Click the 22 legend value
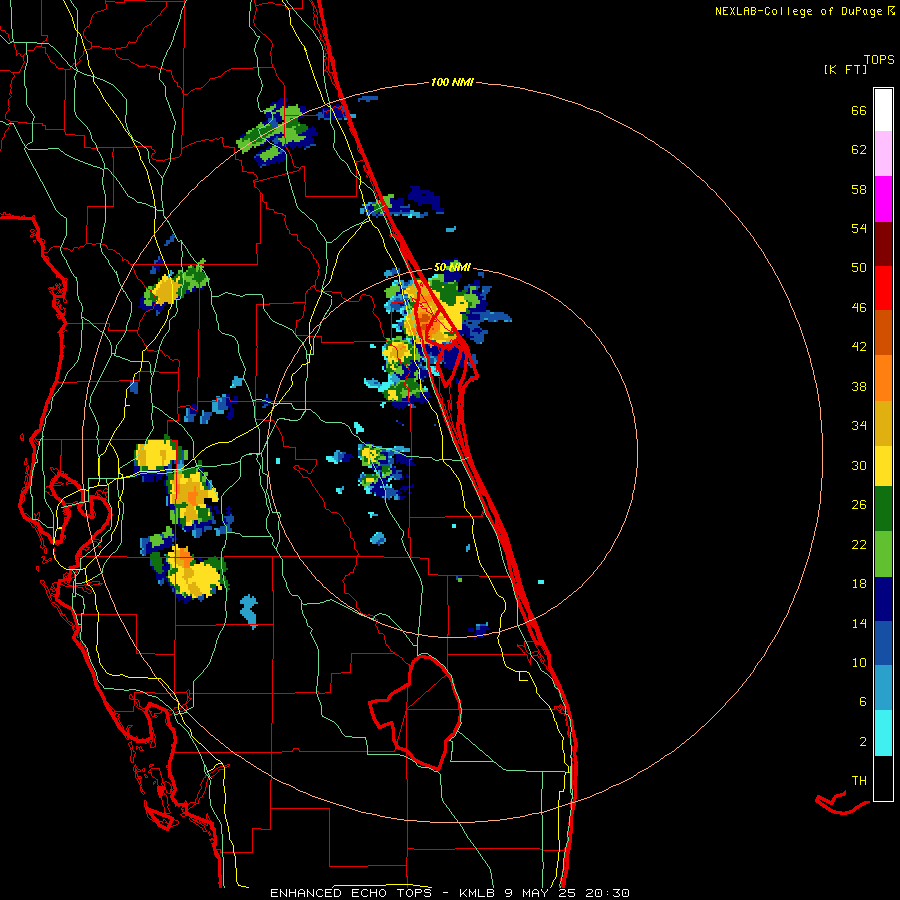The image size is (900, 900). click(859, 544)
